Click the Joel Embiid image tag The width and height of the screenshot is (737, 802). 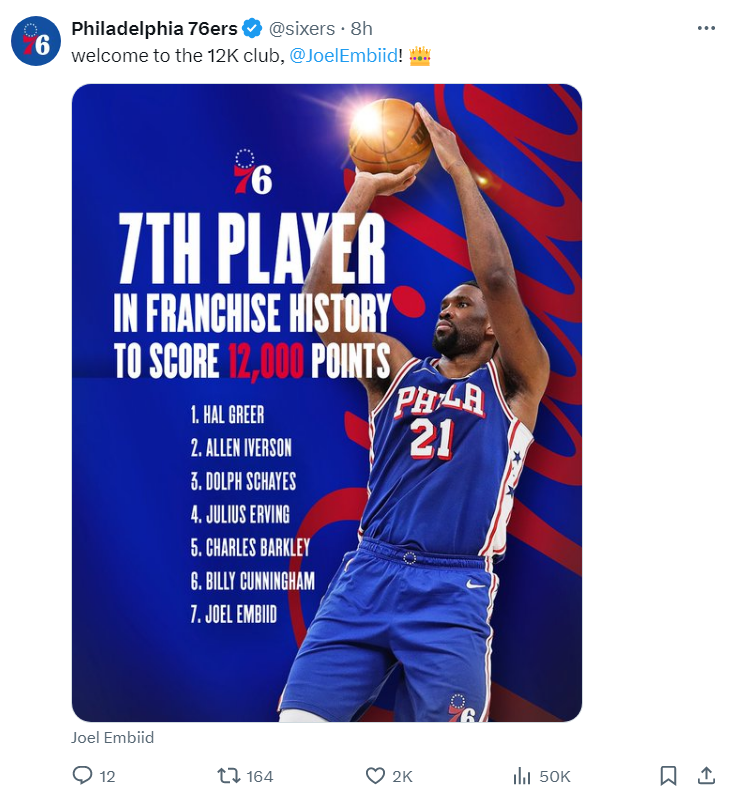point(113,738)
